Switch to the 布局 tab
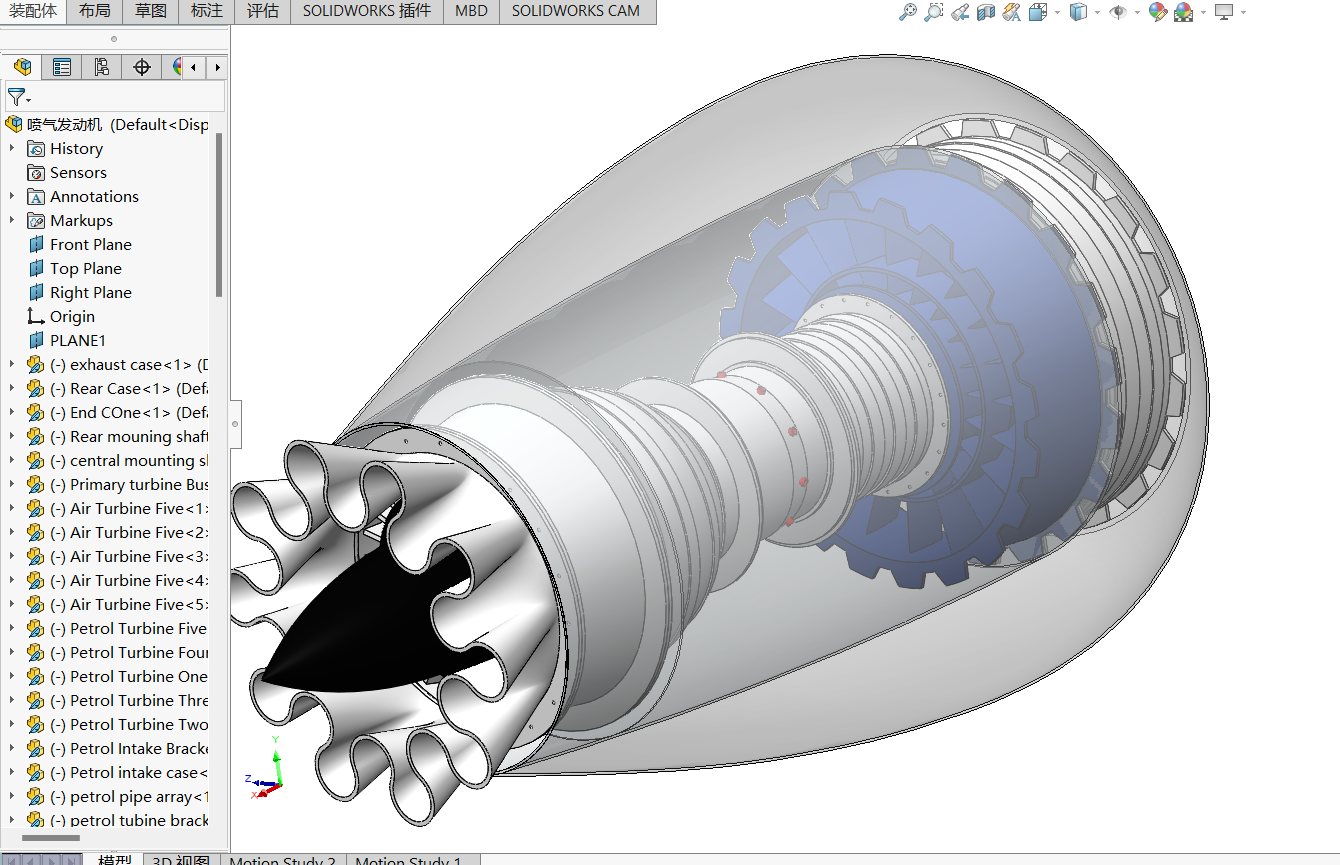The height and width of the screenshot is (865, 1340). click(x=95, y=12)
